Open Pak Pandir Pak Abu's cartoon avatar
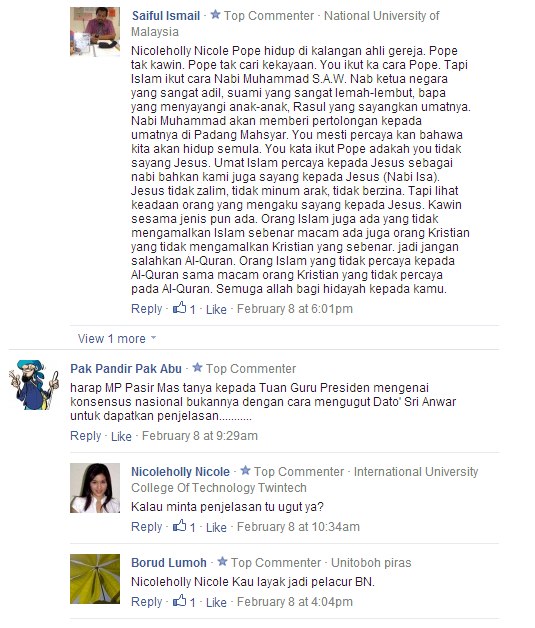This screenshot has height=628, width=535. pos(34,384)
